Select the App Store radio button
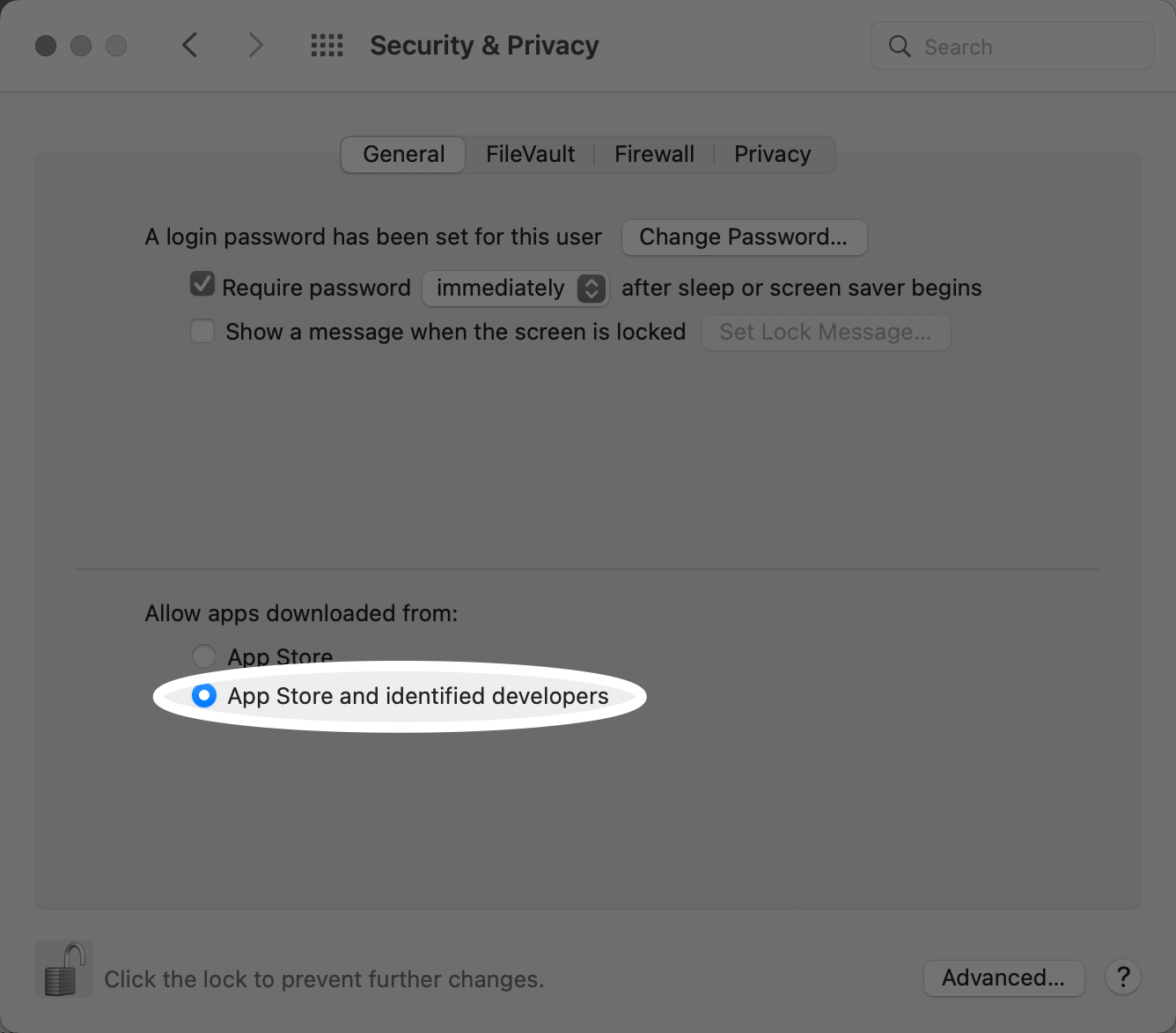1176x1033 pixels. (203, 656)
